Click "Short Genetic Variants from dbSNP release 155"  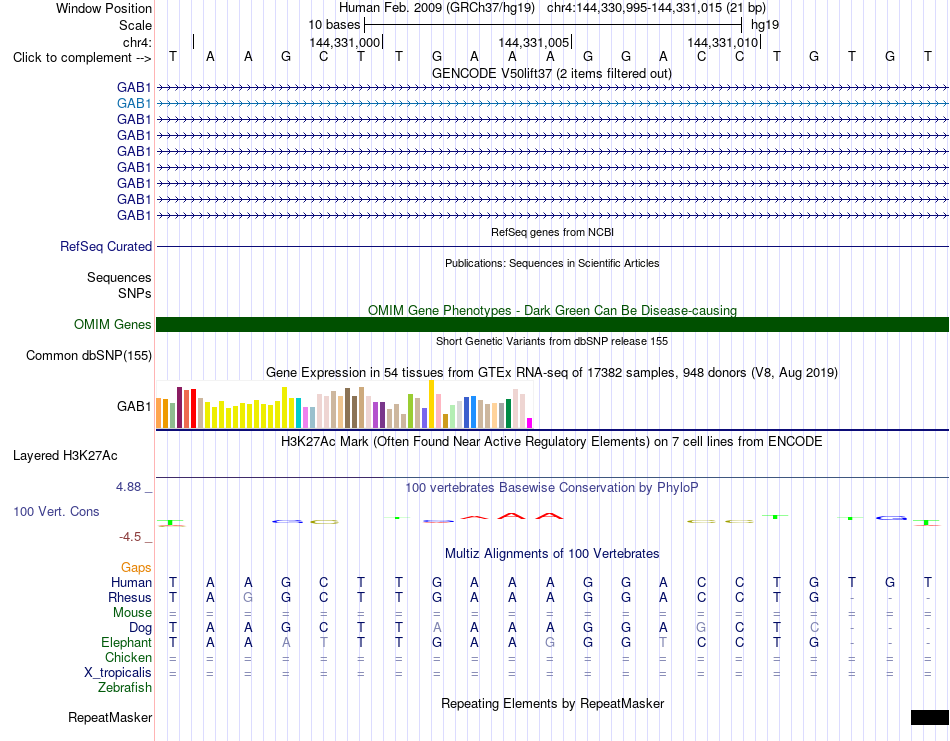(552, 341)
